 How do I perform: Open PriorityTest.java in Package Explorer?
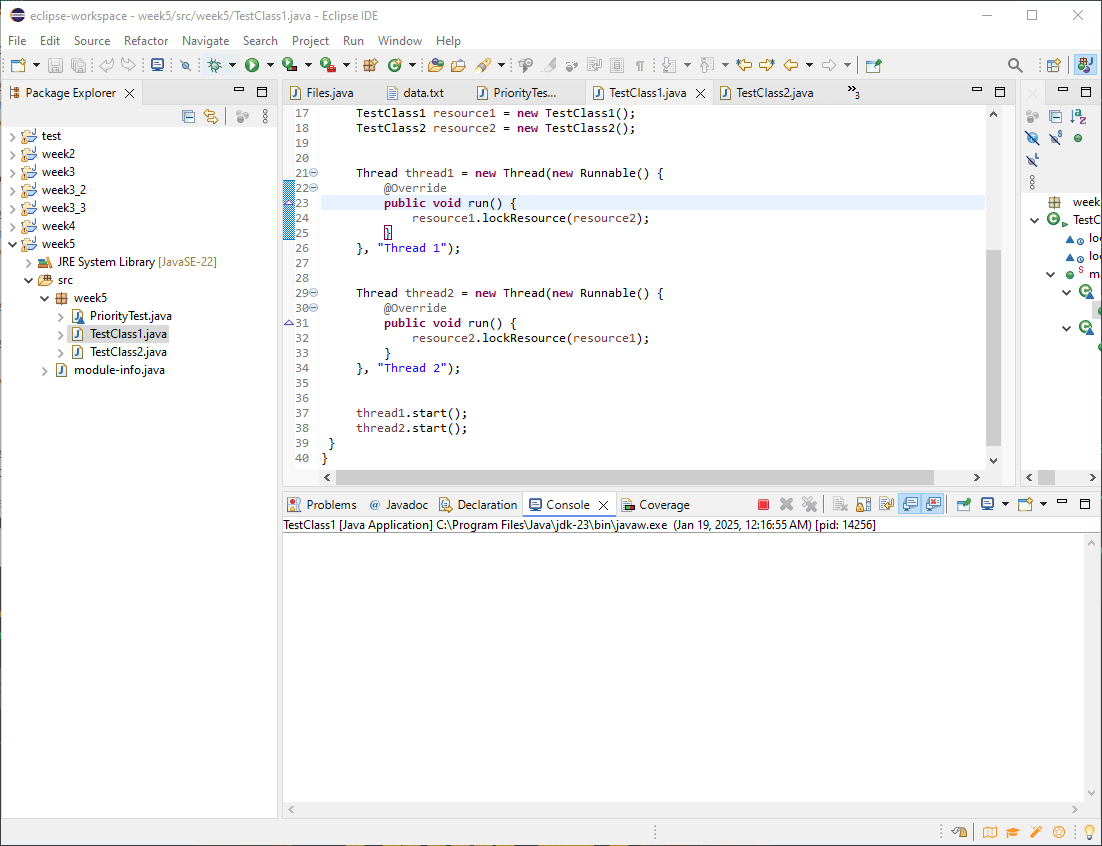(130, 316)
